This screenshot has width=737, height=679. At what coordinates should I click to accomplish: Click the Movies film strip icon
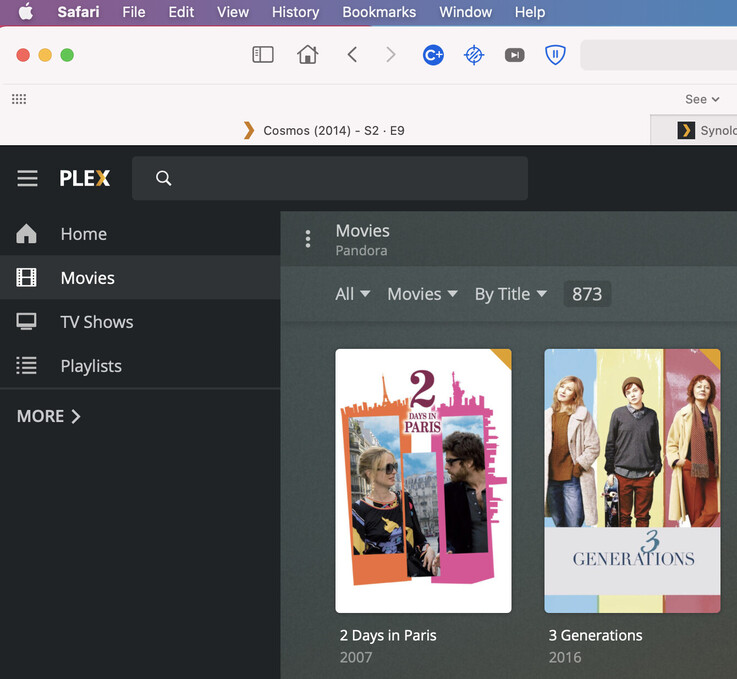[x=26, y=278]
